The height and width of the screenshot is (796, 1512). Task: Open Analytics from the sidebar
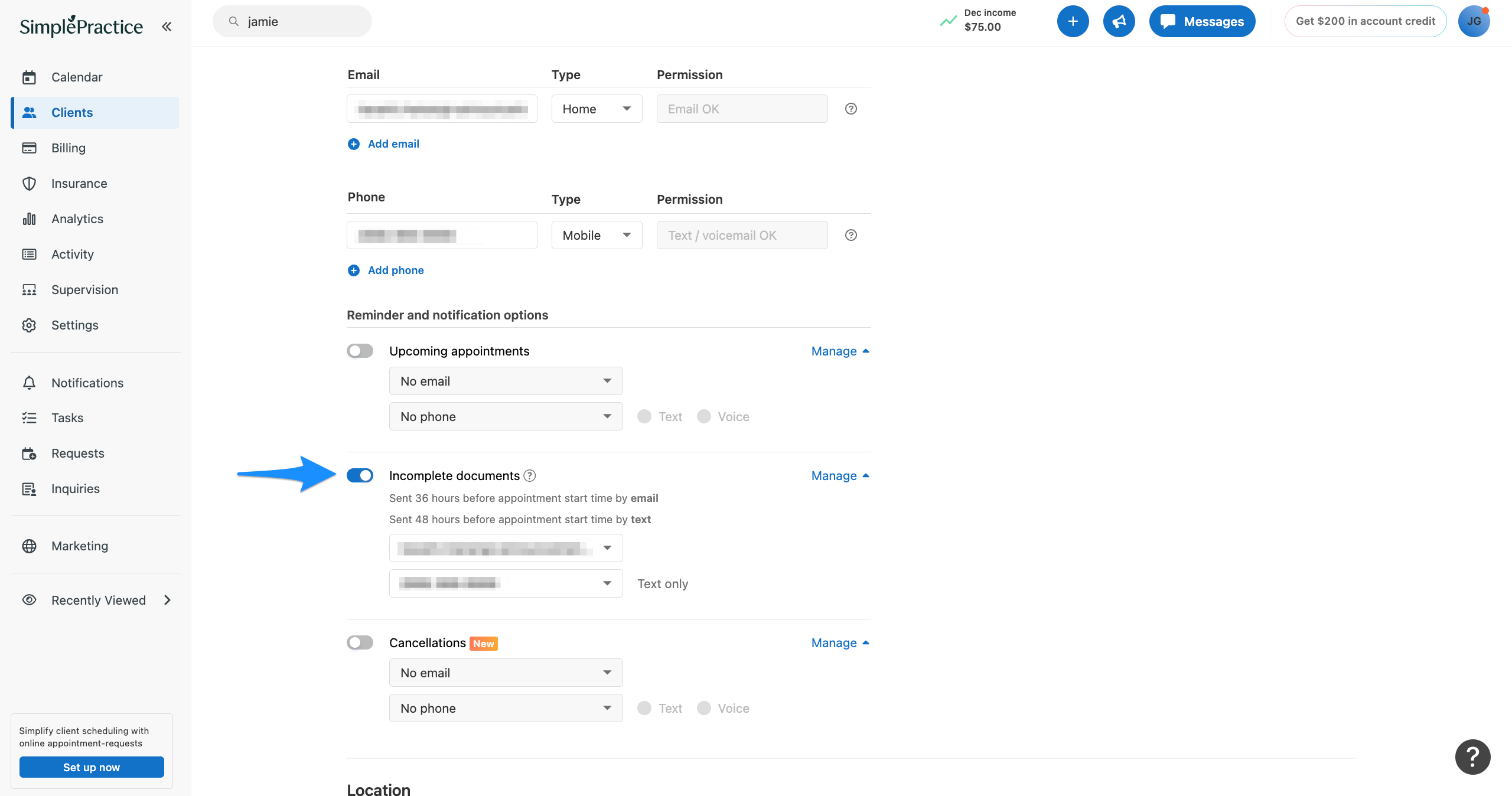click(x=77, y=218)
